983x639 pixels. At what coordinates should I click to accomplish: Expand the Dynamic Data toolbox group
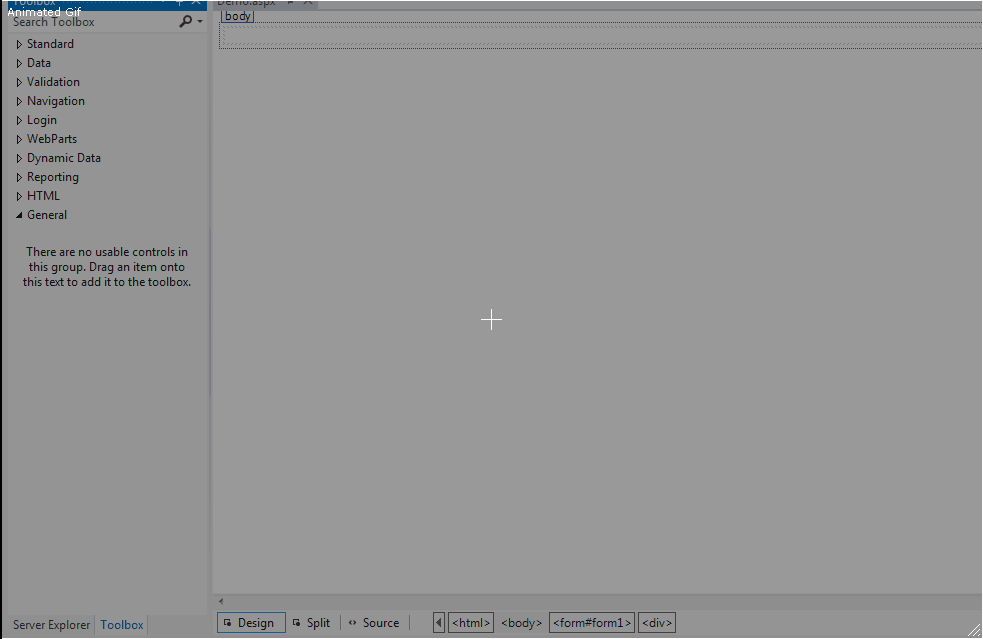[x=19, y=158]
